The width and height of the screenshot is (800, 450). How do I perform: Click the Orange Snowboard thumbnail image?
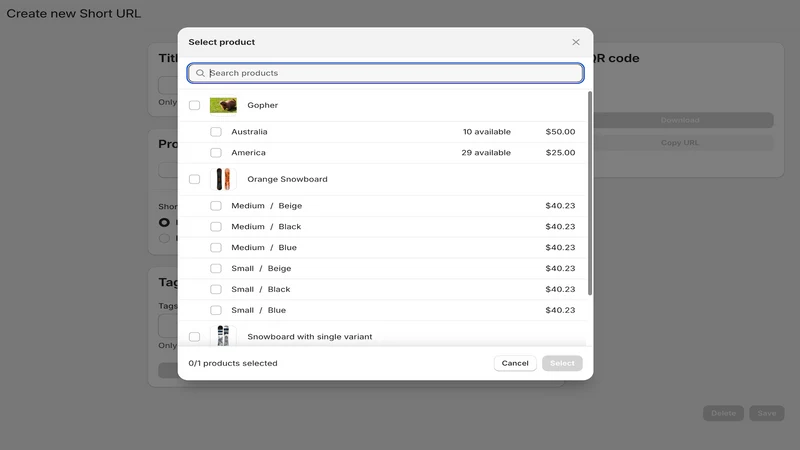click(x=223, y=179)
